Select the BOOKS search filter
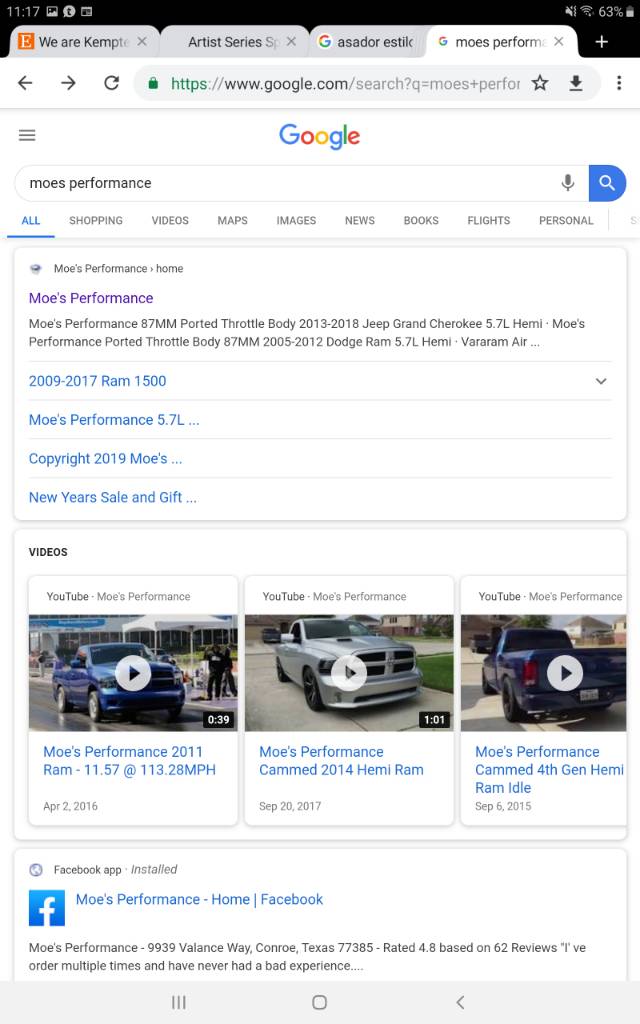This screenshot has width=640, height=1024. [421, 221]
